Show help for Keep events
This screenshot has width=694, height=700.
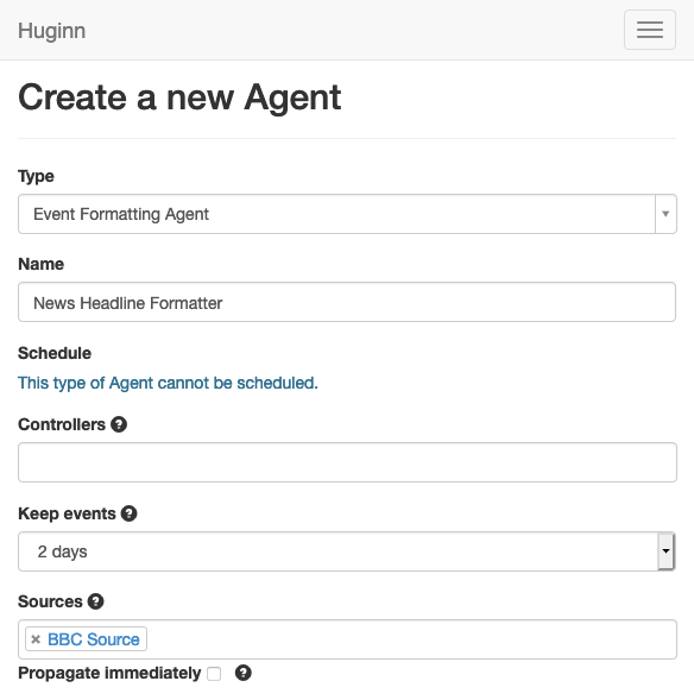(x=129, y=514)
